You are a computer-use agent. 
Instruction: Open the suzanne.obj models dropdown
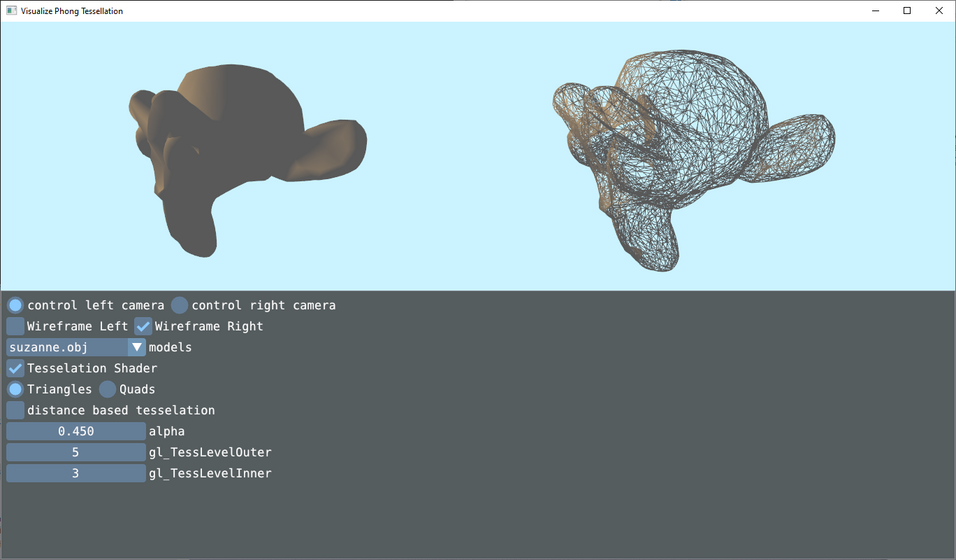pyautogui.click(x=67, y=347)
